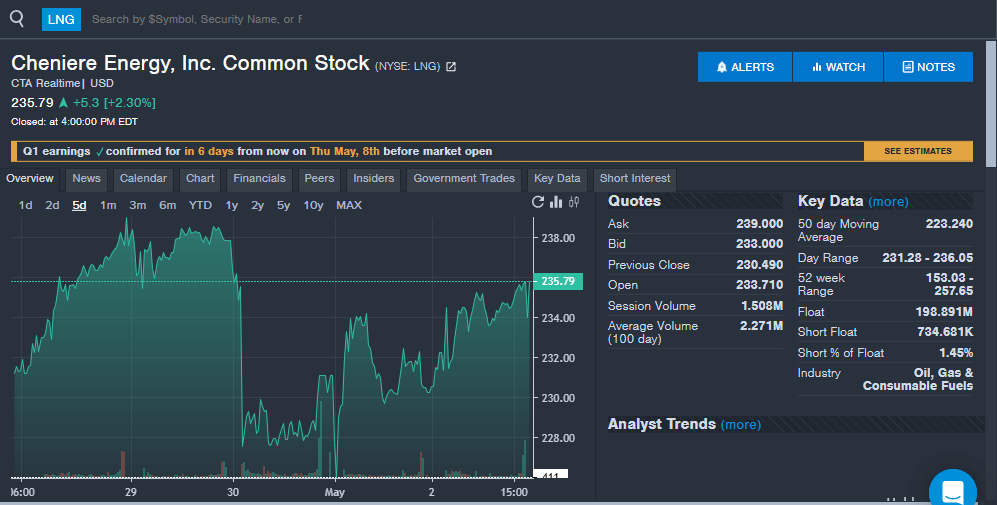This screenshot has width=997, height=505.
Task: Click the Float value 198.891M
Action: 944,312
